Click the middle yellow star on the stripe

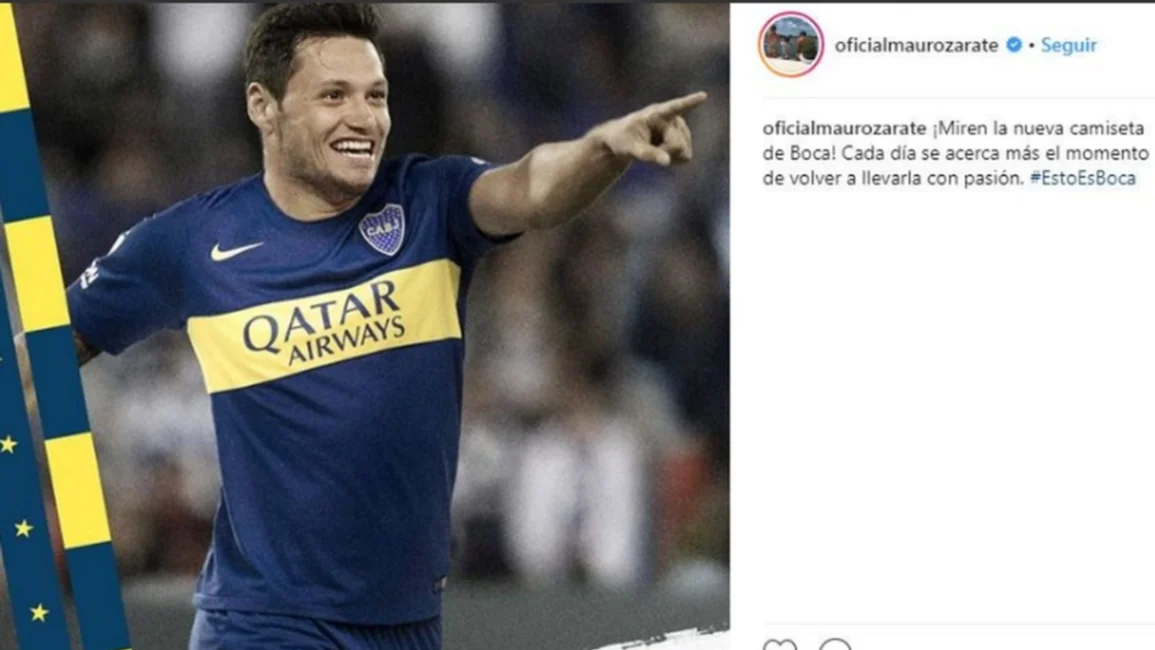click(24, 528)
